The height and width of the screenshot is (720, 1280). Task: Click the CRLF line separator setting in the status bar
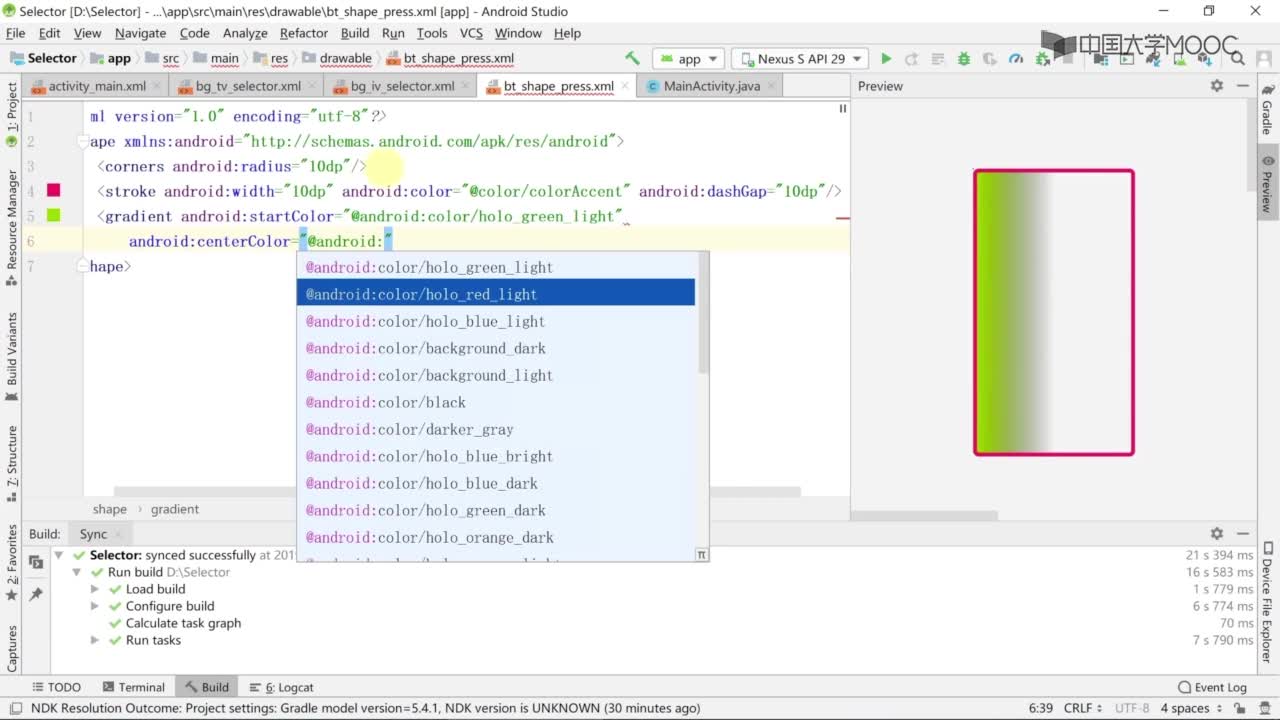point(1083,708)
